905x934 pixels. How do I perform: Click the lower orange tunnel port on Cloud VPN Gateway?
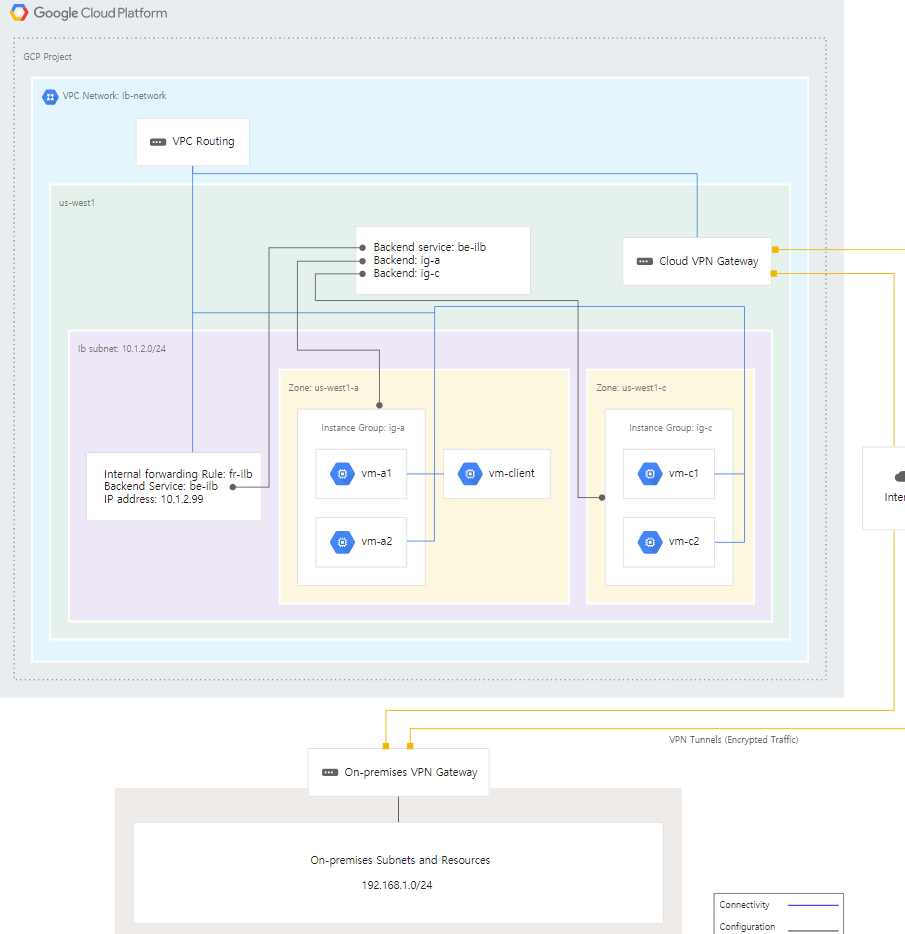pyautogui.click(x=774, y=273)
